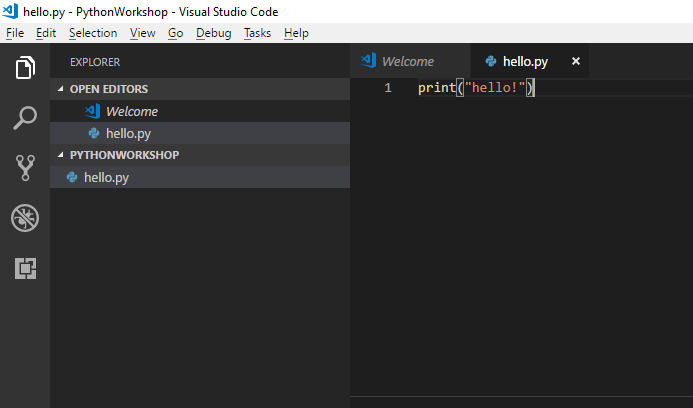Open the Go menu
The width and height of the screenshot is (693, 408).
pos(175,33)
